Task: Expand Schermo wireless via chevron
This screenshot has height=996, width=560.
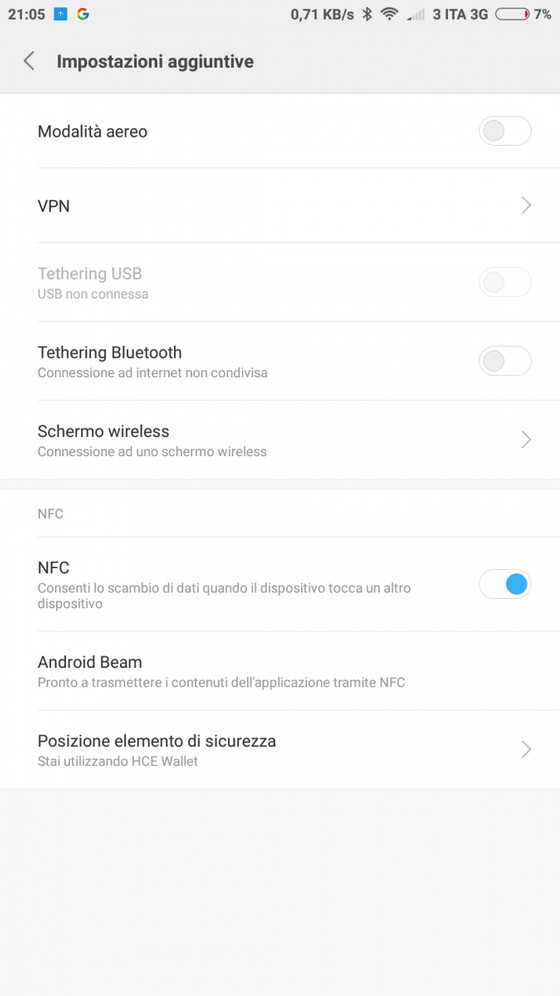Action: (526, 440)
